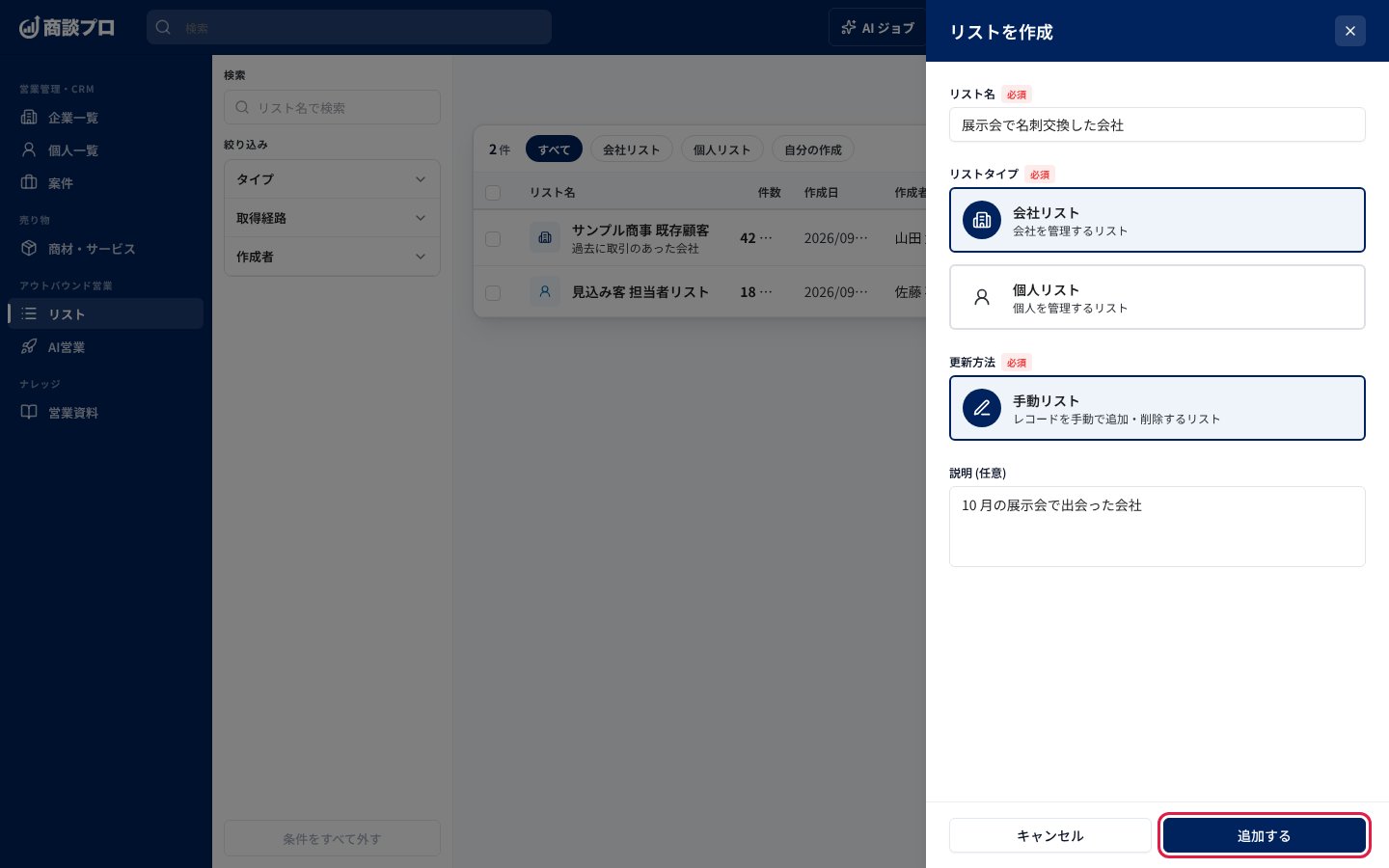Click the AI営業 rocket icon
Screen dimensions: 1389x868
point(29,347)
